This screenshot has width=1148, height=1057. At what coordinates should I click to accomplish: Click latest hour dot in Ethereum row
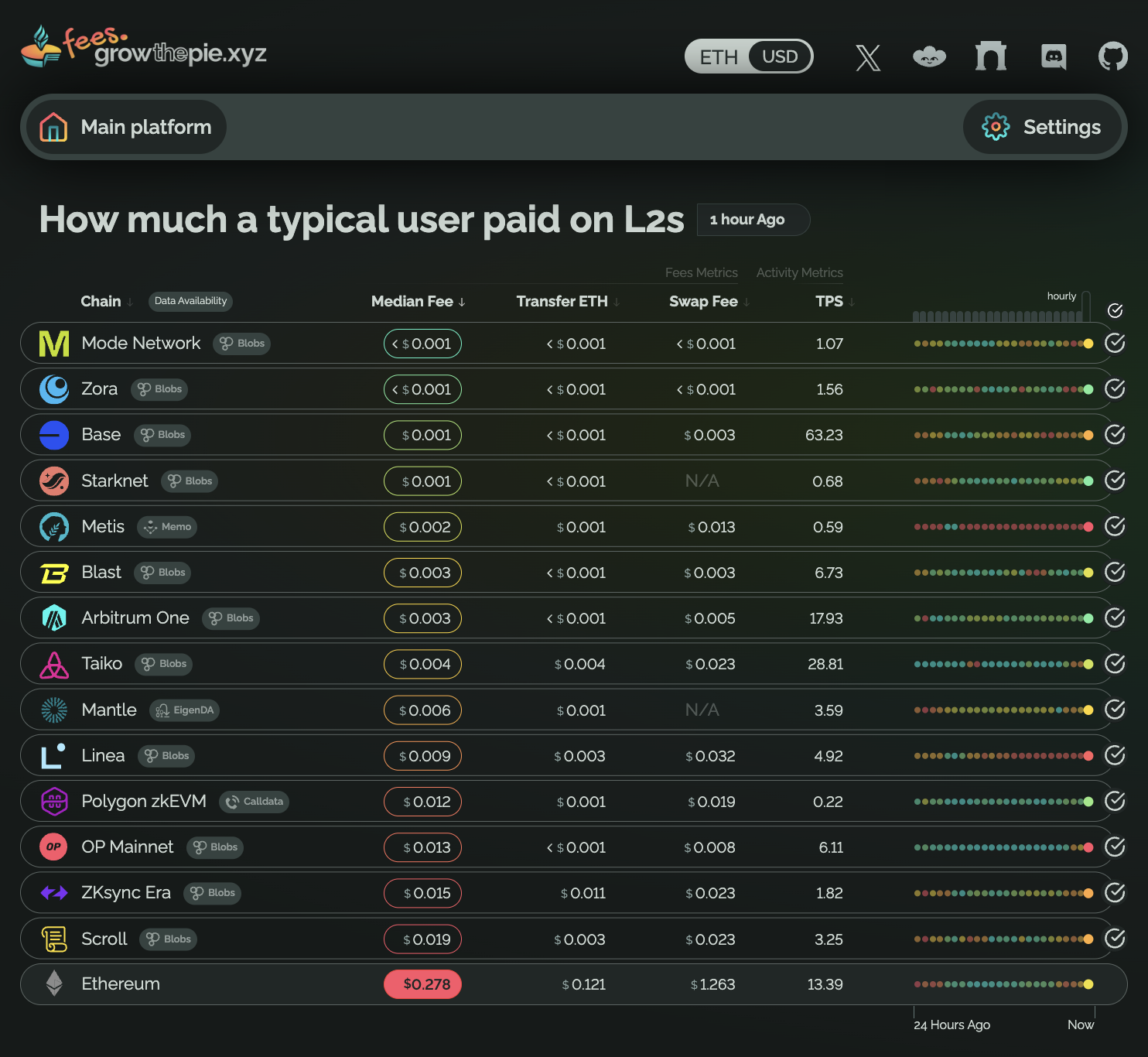click(1088, 984)
